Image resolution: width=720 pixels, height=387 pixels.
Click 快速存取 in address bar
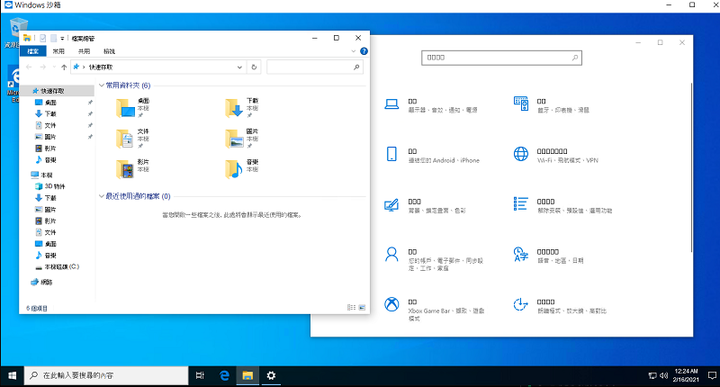pyautogui.click(x=101, y=67)
